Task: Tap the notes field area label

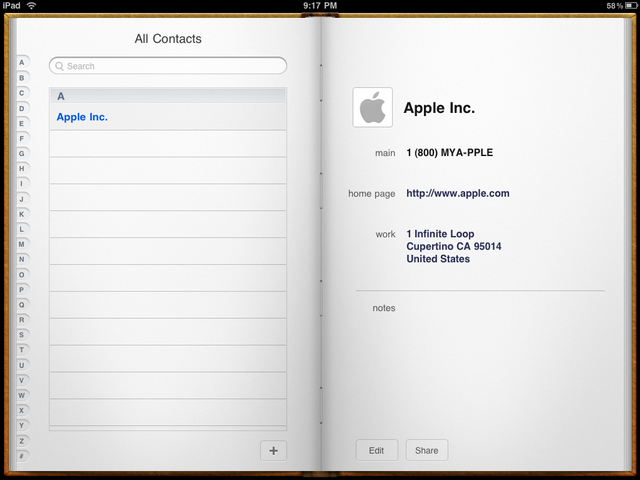Action: 384,308
